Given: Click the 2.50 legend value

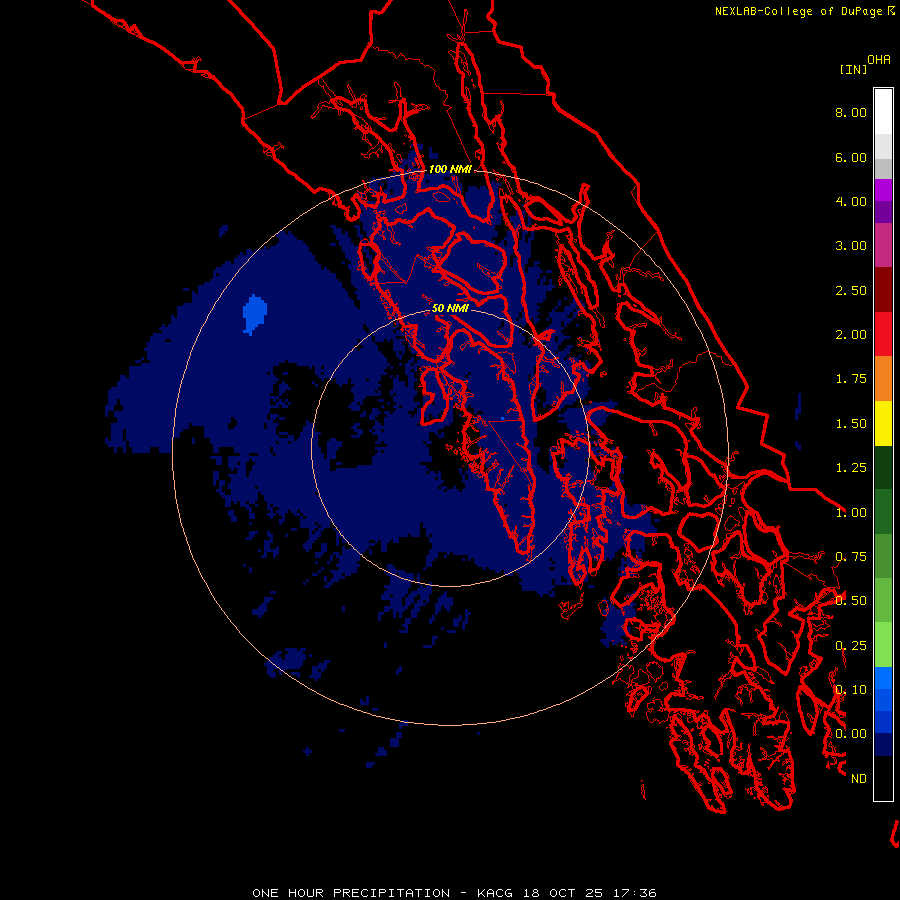Looking at the screenshot, I should (851, 290).
